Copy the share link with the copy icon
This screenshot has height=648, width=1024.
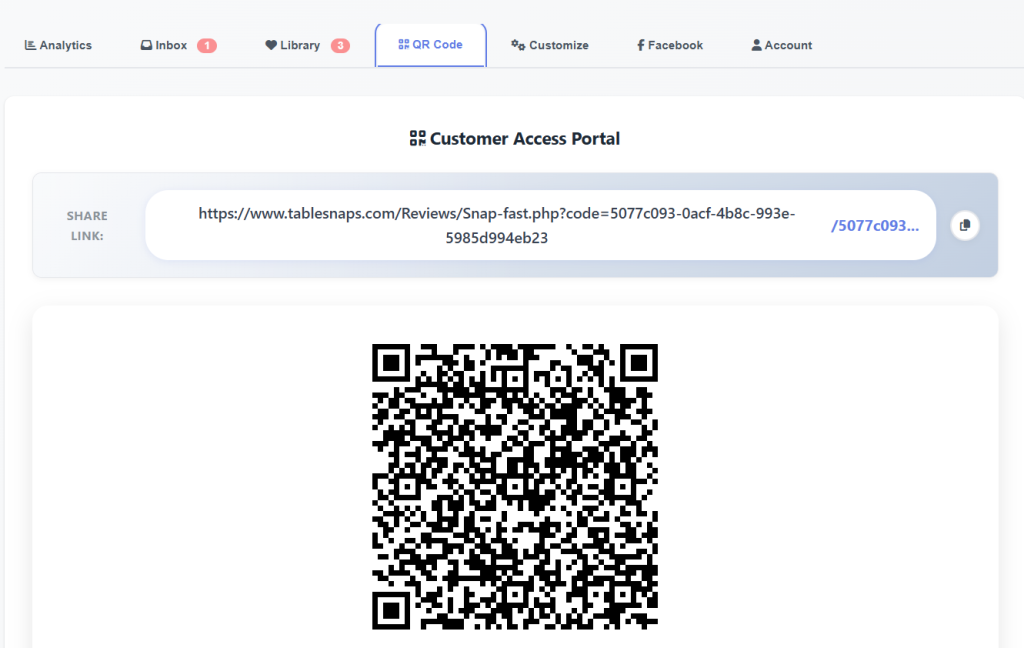(965, 225)
